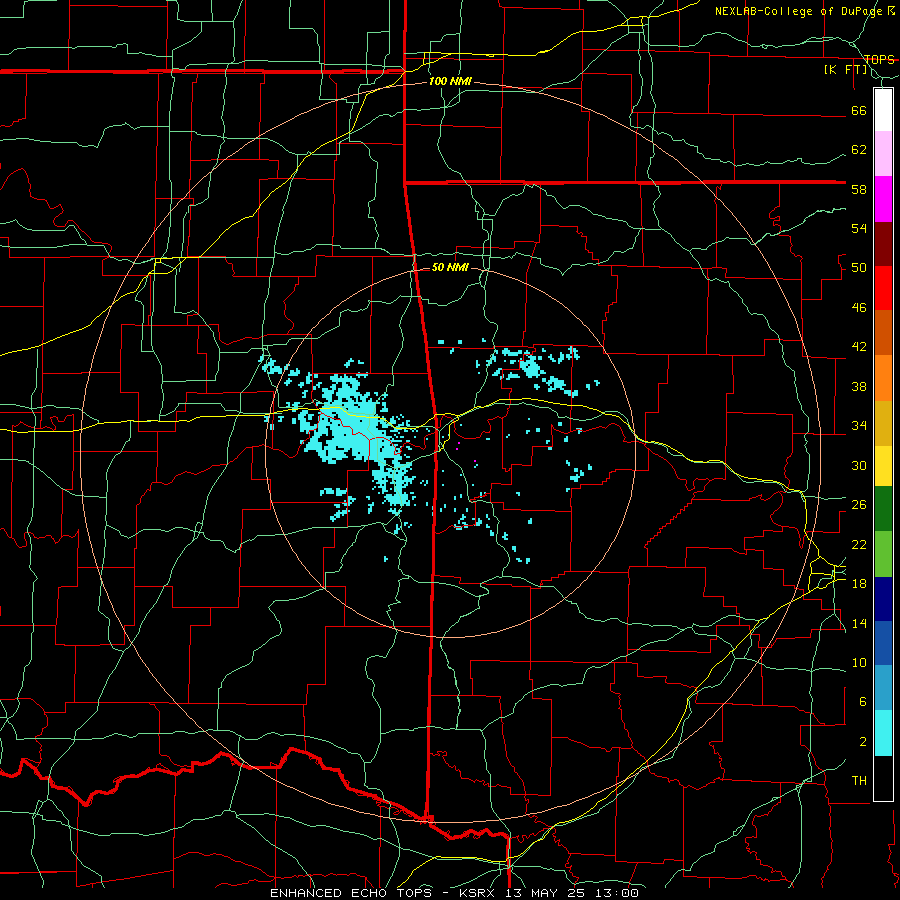The image size is (900, 900).
Task: Click the medium blue 18 kft legend swatch
Action: point(883,643)
